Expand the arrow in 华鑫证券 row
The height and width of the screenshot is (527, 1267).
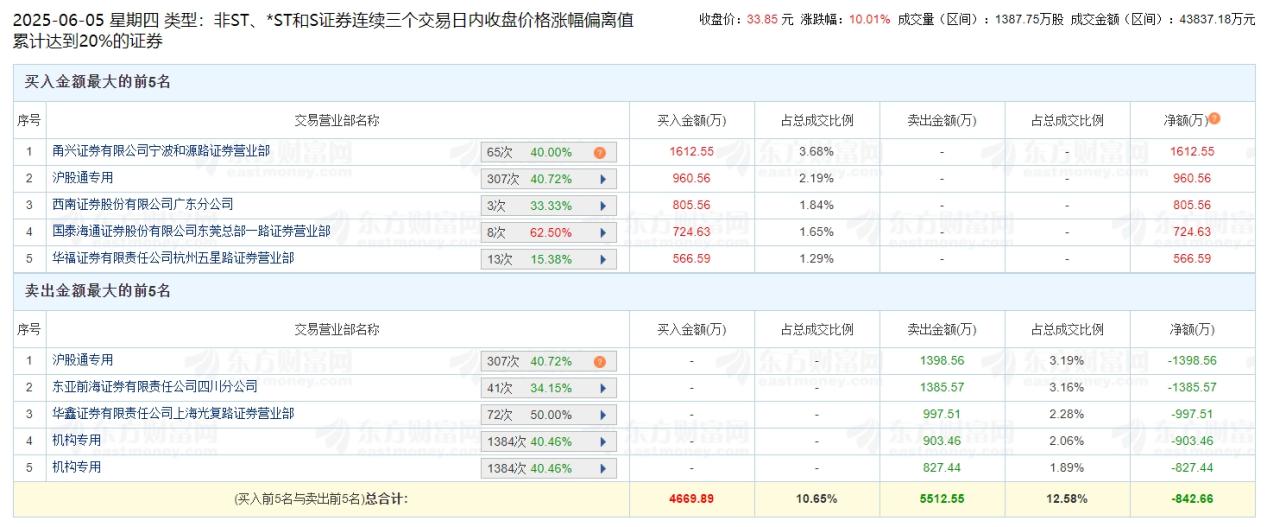pyautogui.click(x=603, y=414)
